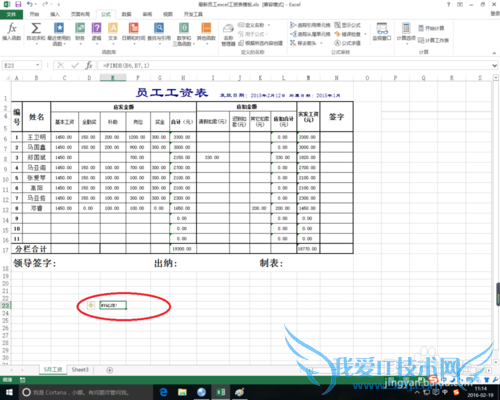Open the Name Box dropdown showing E23
Image resolution: width=500 pixels, height=400 pixels.
tap(38, 65)
